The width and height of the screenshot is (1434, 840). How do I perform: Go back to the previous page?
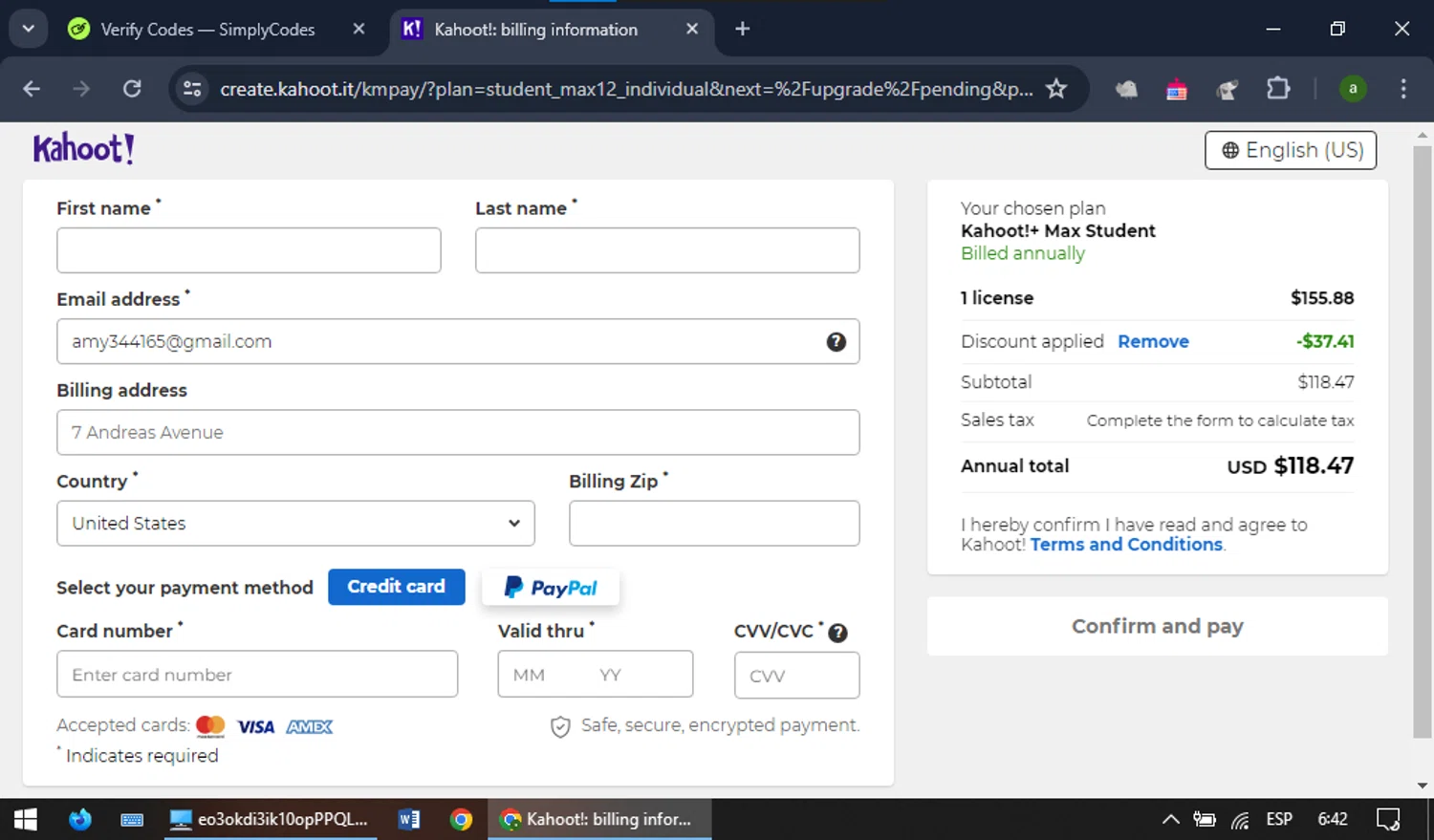(x=32, y=89)
